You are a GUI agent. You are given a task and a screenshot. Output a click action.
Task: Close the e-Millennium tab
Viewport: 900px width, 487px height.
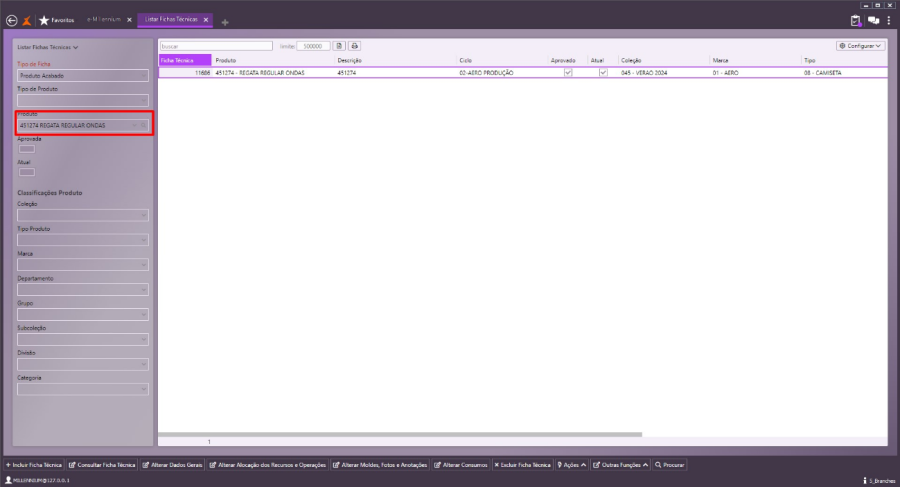point(129,20)
